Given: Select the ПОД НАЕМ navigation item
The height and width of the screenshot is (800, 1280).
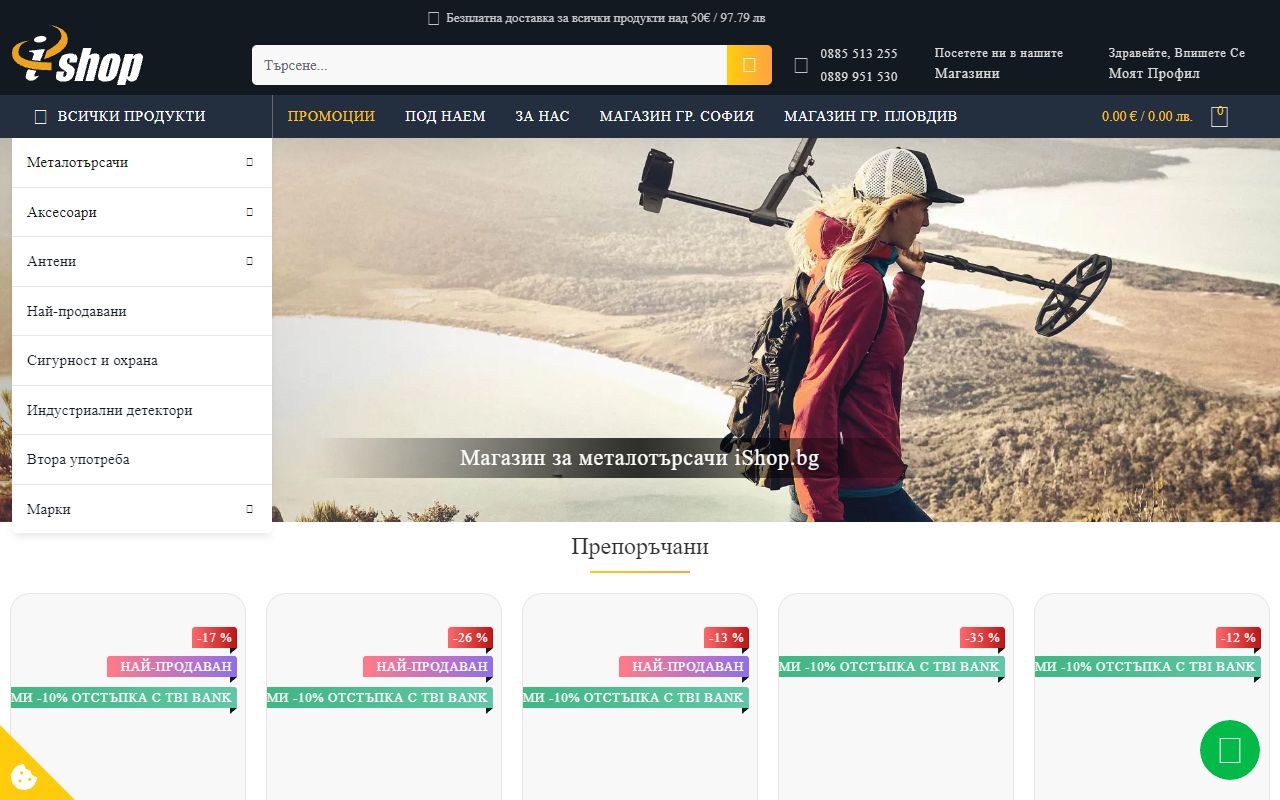Looking at the screenshot, I should 444,116.
